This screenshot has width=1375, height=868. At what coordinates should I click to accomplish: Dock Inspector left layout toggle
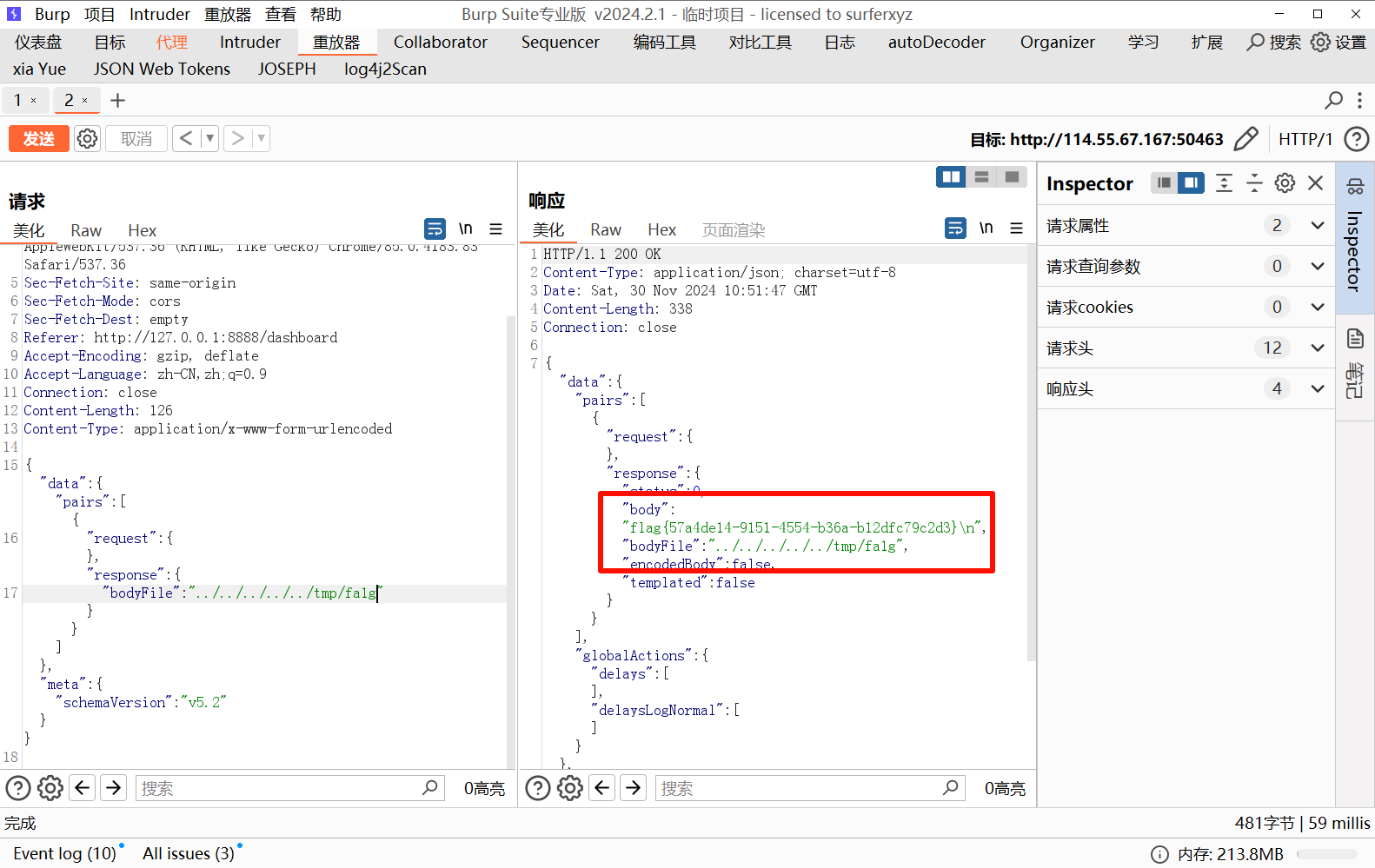point(1164,182)
